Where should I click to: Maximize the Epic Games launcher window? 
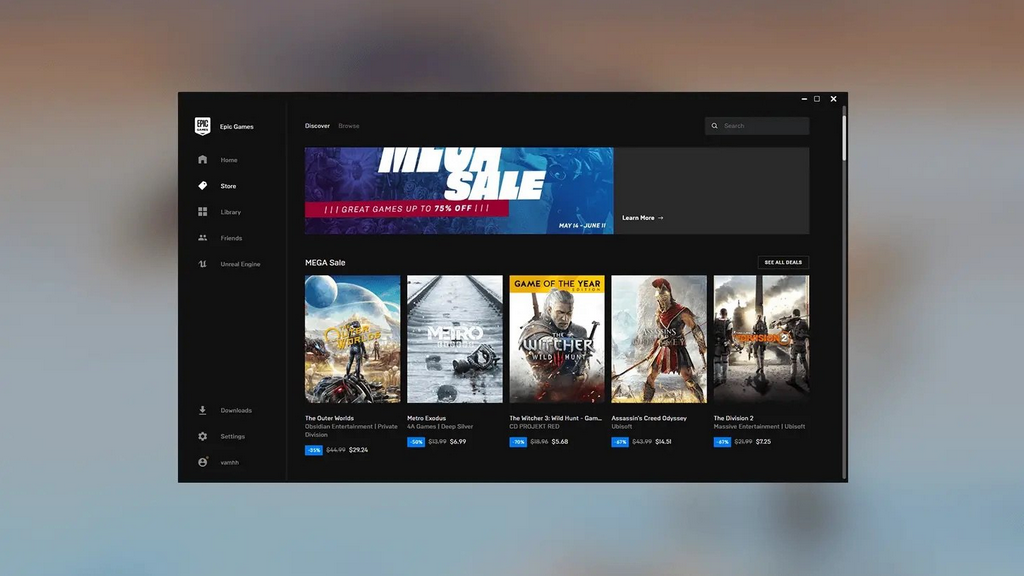[x=817, y=99]
